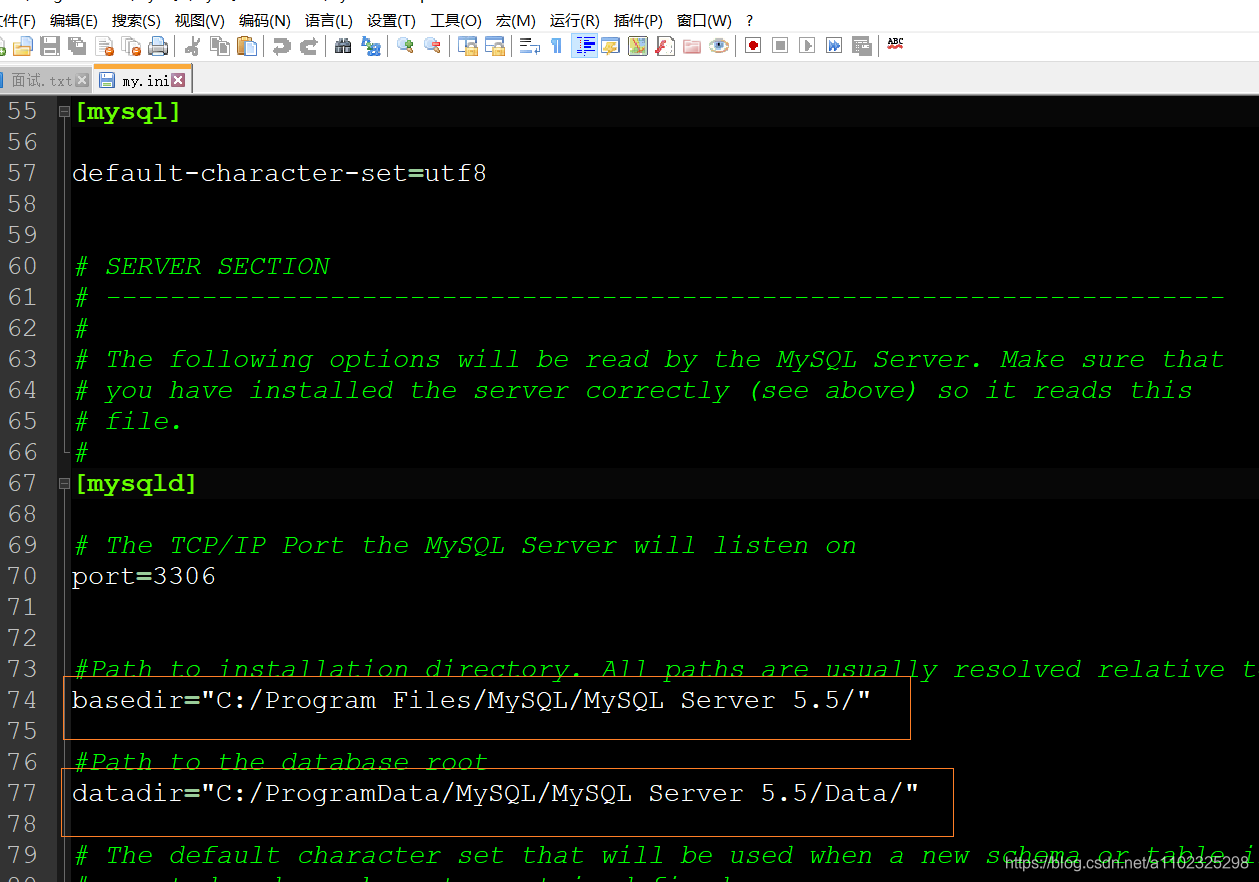Image resolution: width=1259 pixels, height=882 pixels.
Task: Open user-defined language dialog icon
Action: tap(610, 46)
